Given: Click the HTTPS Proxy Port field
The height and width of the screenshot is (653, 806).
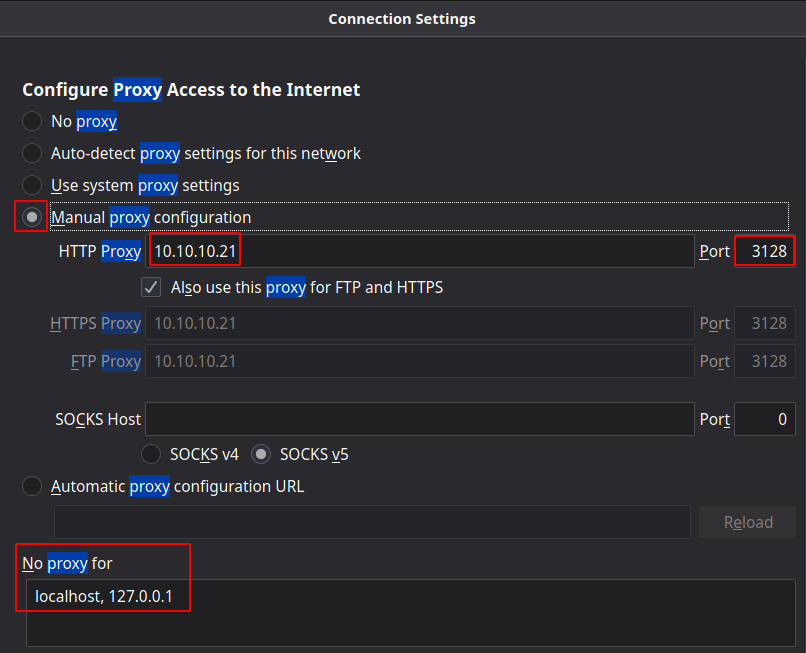Looking at the screenshot, I should [765, 324].
